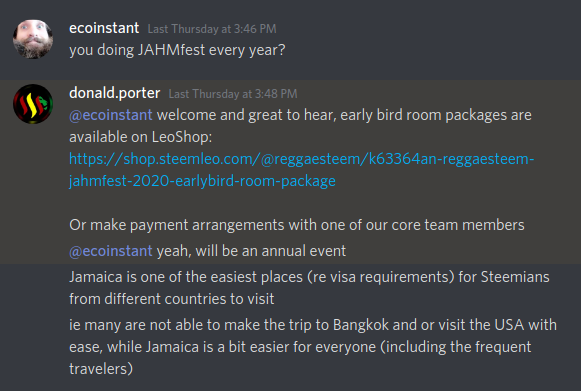Click @ecoinstant mention before 'yeah, will be'
This screenshot has height=391, width=581.
coord(111,251)
